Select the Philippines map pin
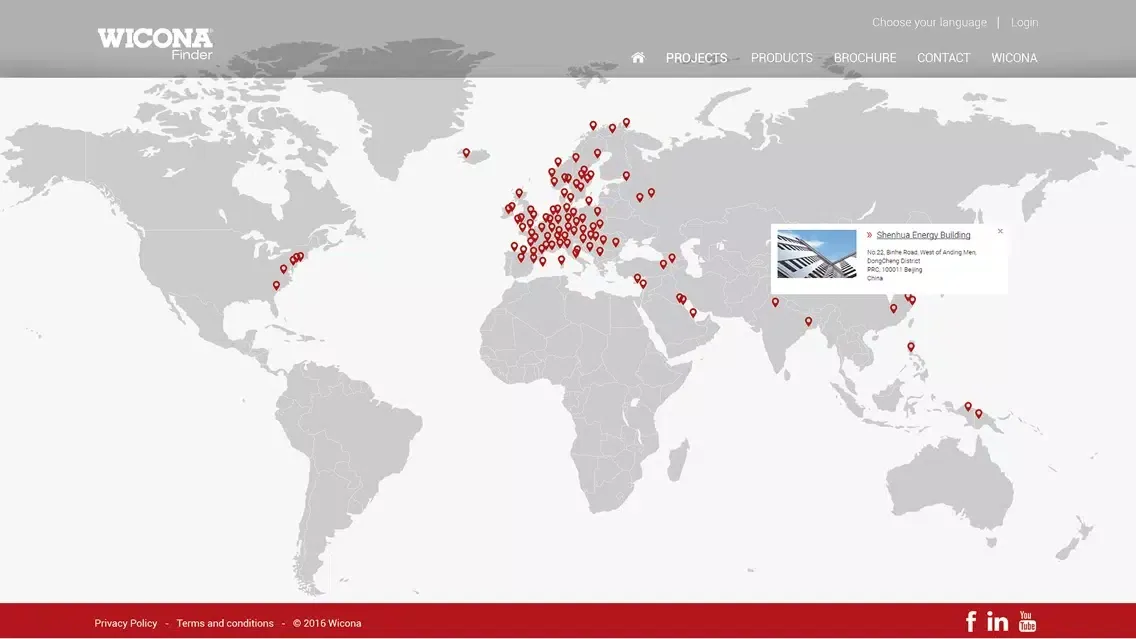This screenshot has width=1136, height=639. [911, 347]
